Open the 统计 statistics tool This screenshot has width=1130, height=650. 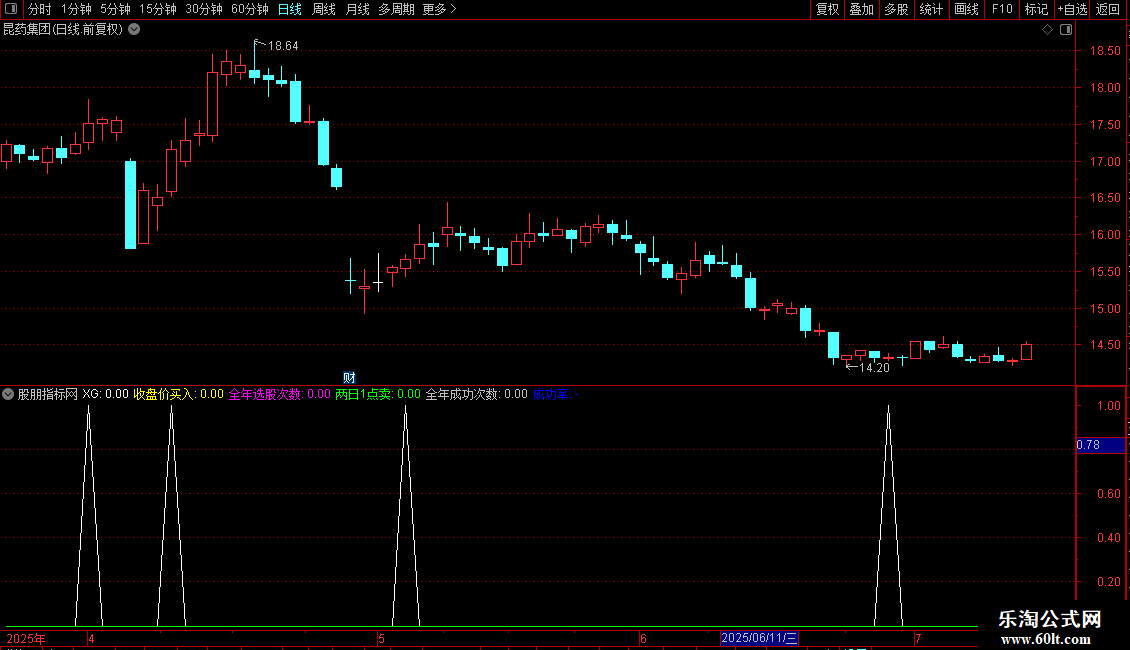point(930,9)
